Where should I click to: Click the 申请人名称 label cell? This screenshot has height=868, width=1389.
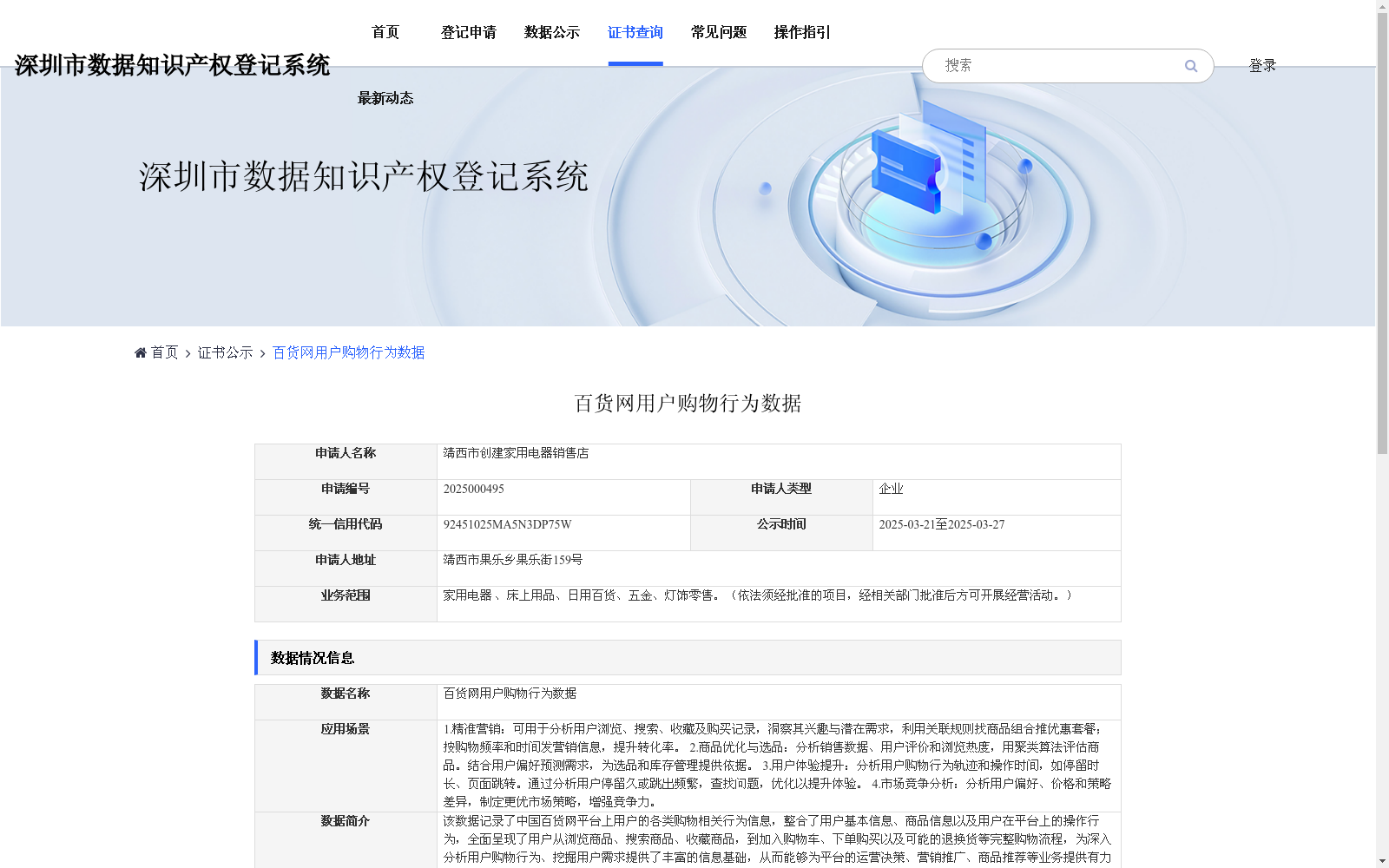pos(346,462)
